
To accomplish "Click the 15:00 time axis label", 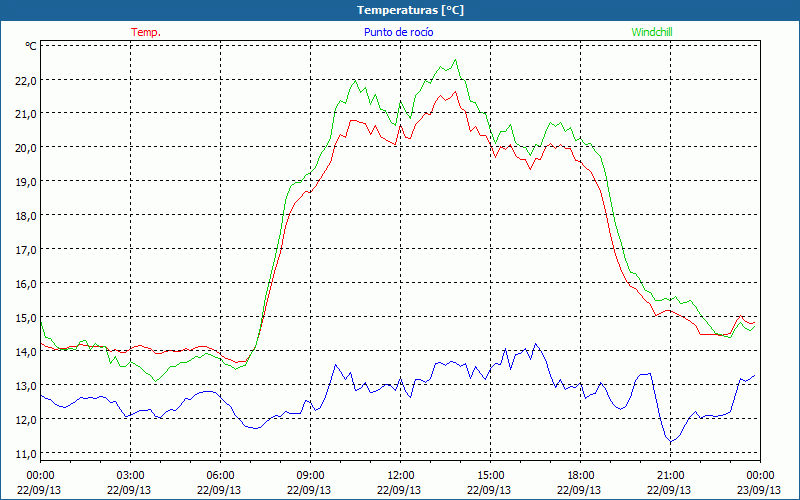I will point(490,476).
